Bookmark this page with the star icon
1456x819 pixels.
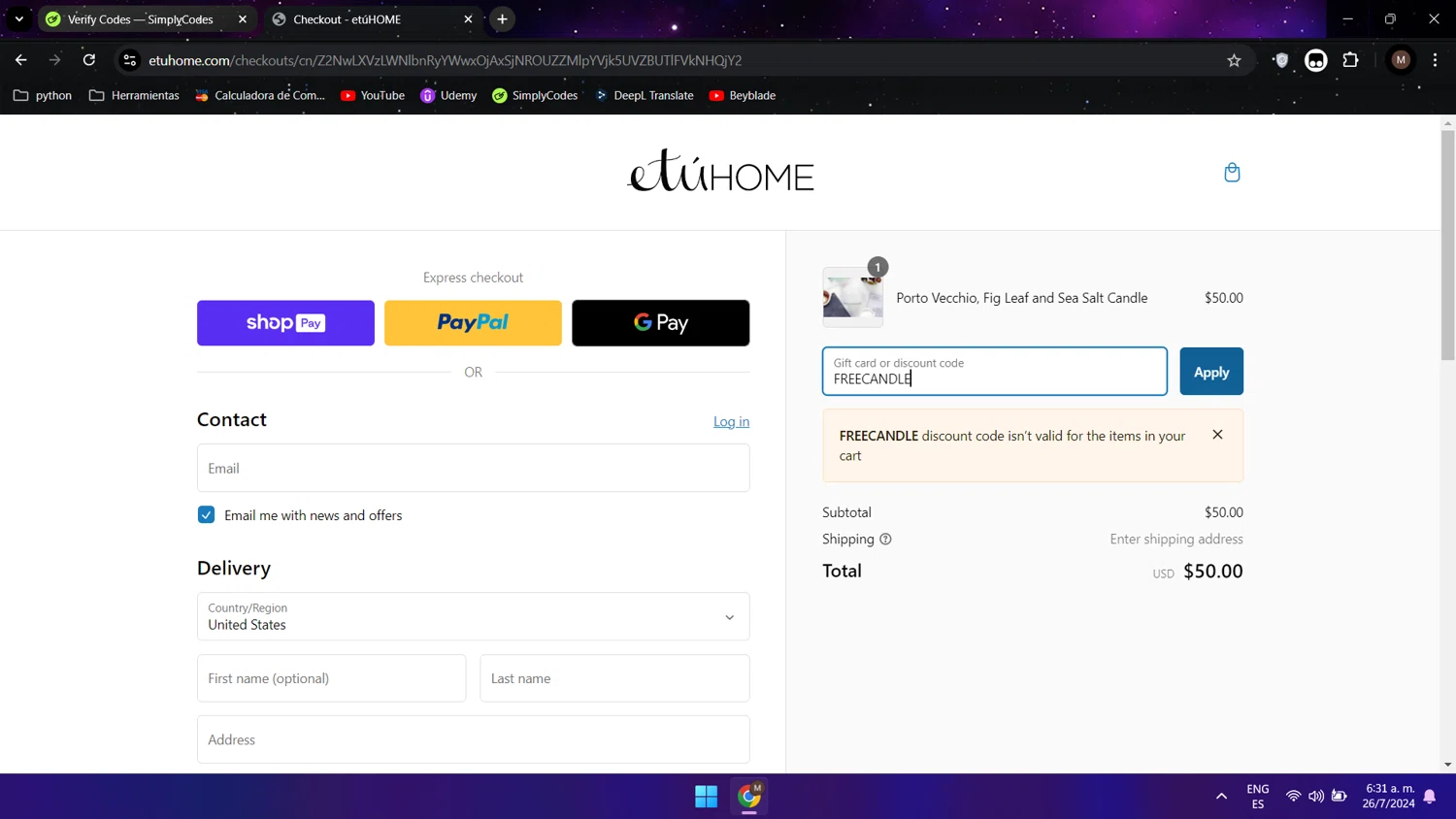point(1234,60)
